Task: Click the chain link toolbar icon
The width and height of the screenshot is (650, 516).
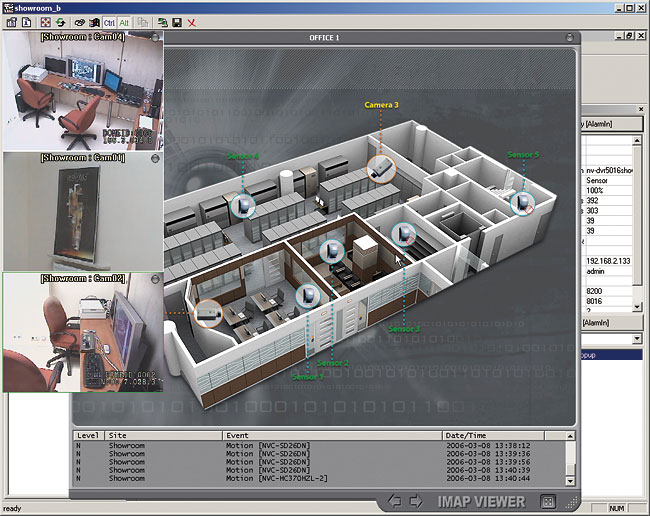Action: click(80, 22)
